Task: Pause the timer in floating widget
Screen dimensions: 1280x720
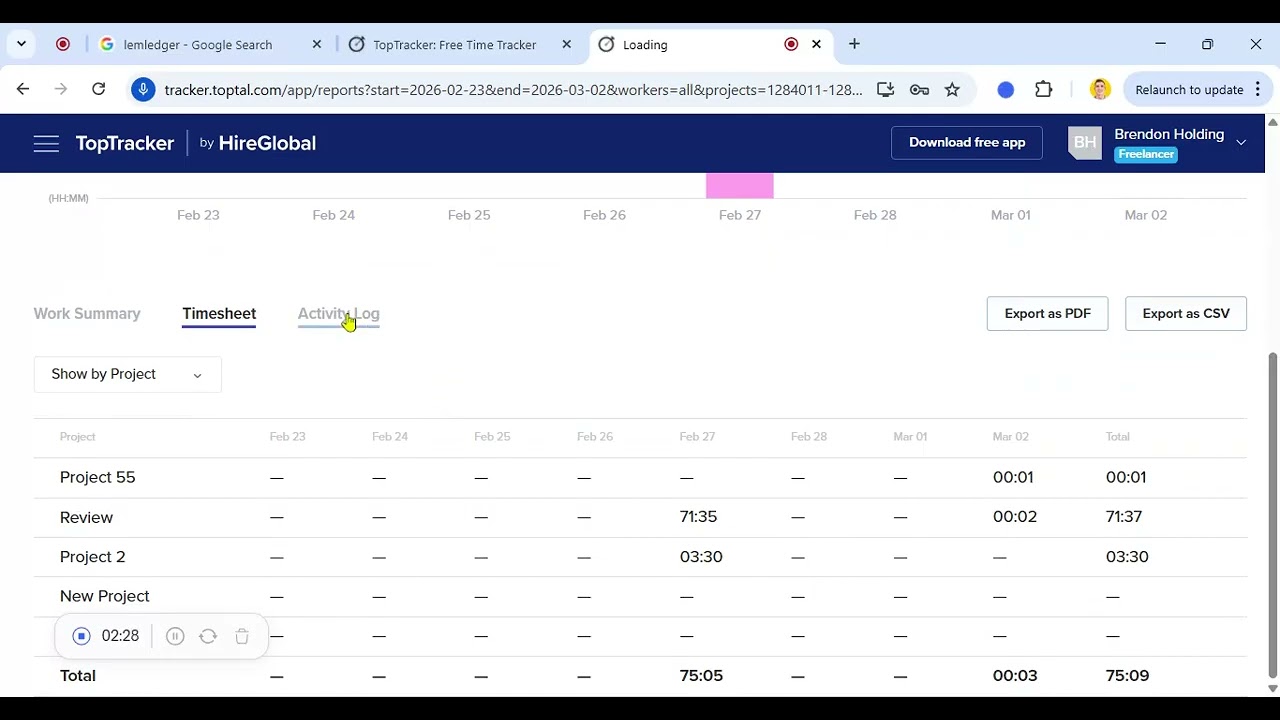Action: click(175, 636)
